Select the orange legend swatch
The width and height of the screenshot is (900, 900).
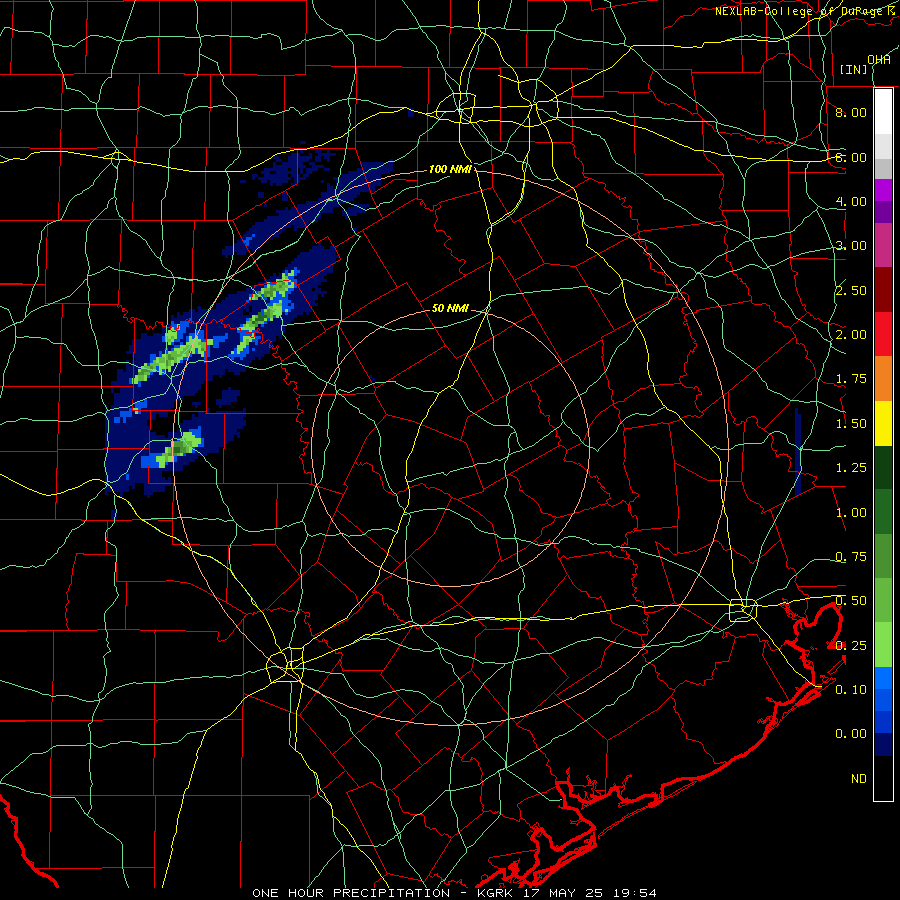click(883, 379)
